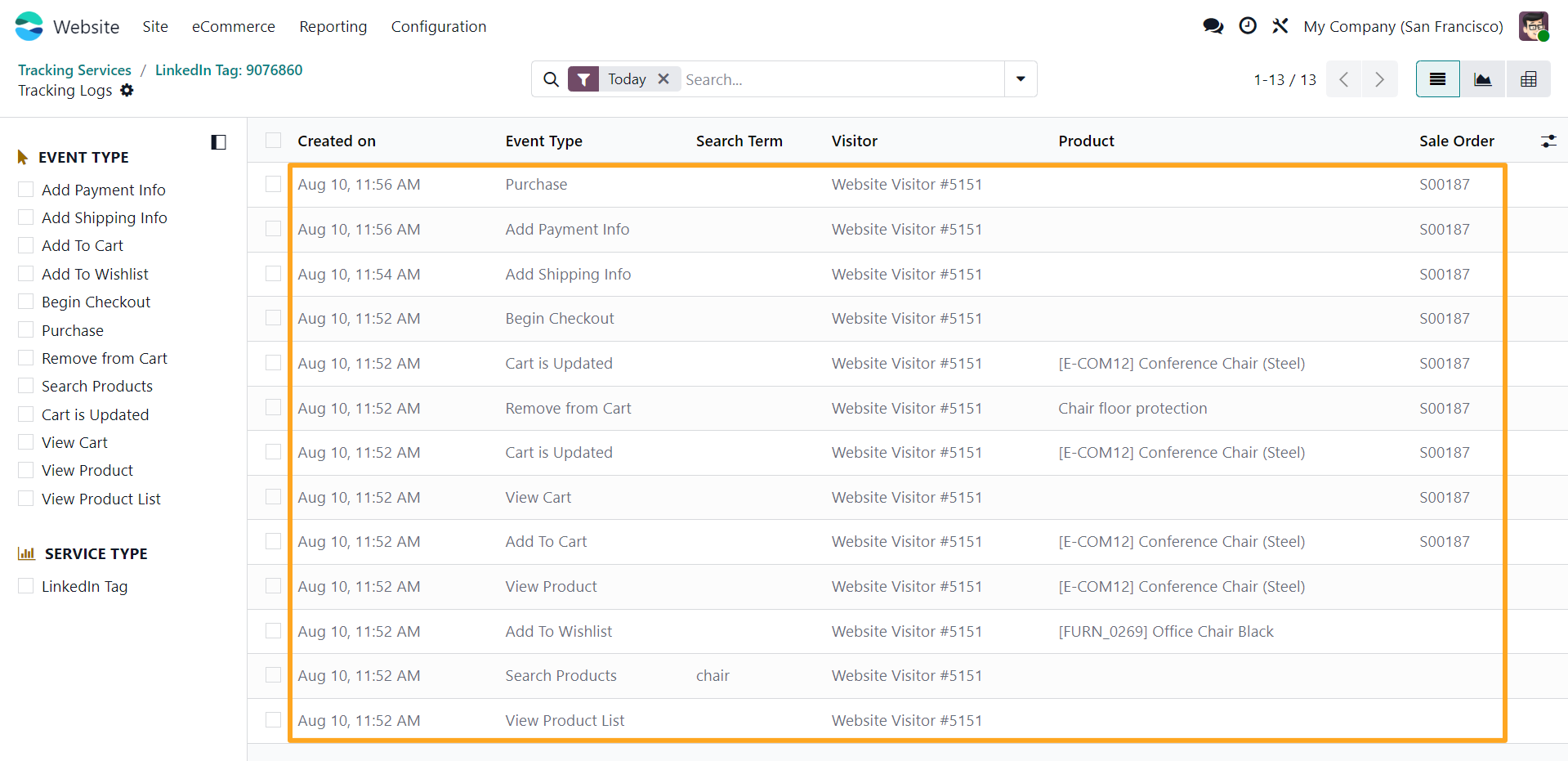Sort by Search Term column
The image size is (1568, 761).
pyautogui.click(x=739, y=141)
